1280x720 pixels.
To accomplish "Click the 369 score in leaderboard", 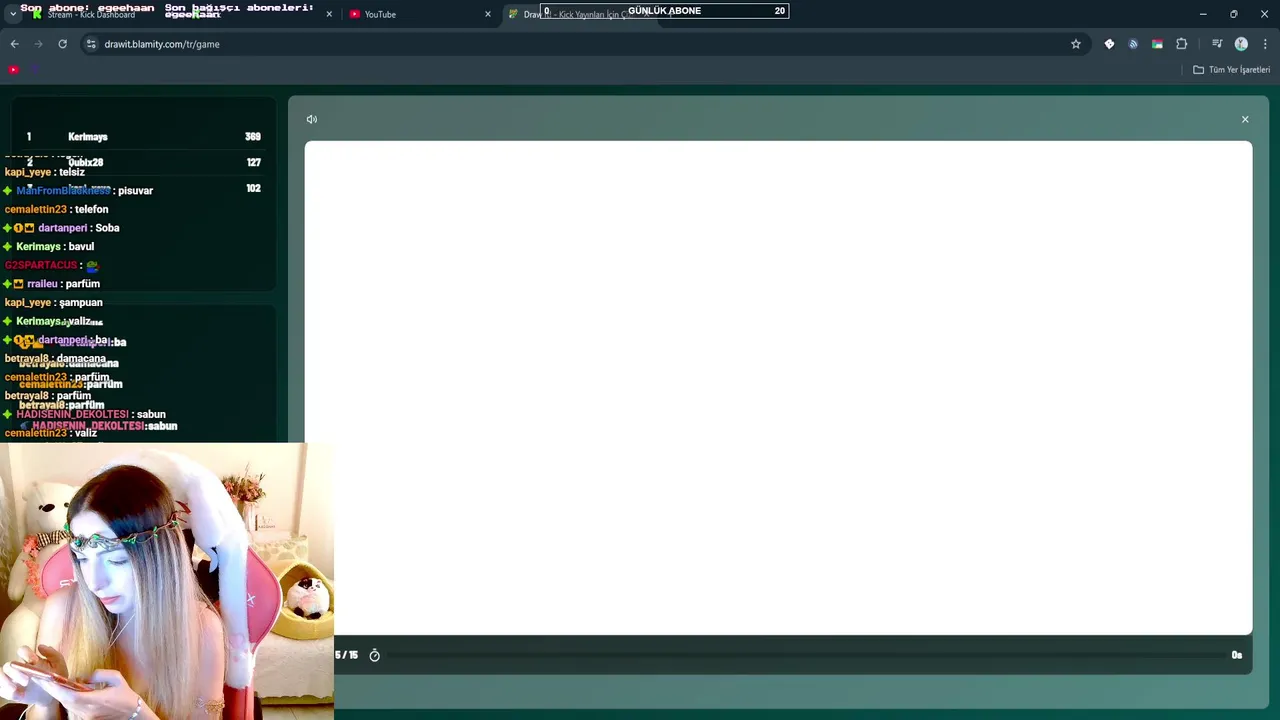I will coord(253,137).
